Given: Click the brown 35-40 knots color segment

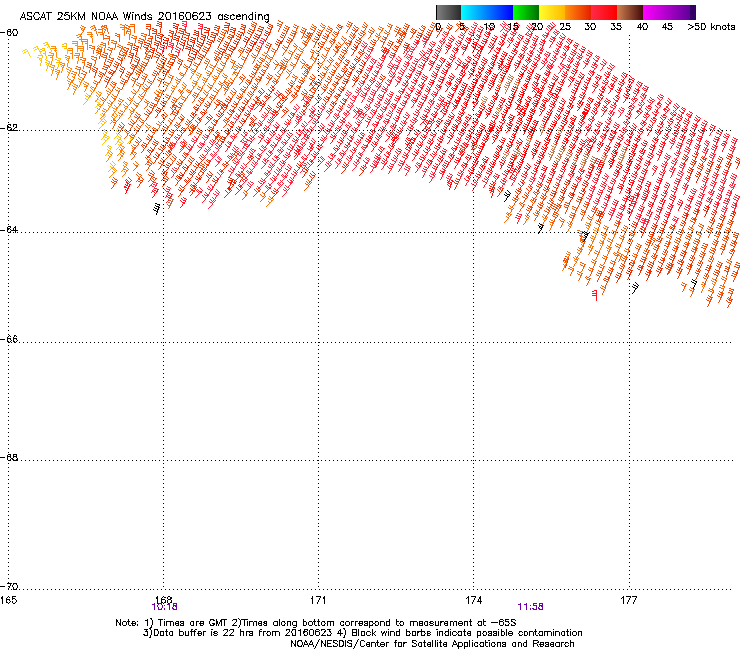Looking at the screenshot, I should pyautogui.click(x=630, y=12).
